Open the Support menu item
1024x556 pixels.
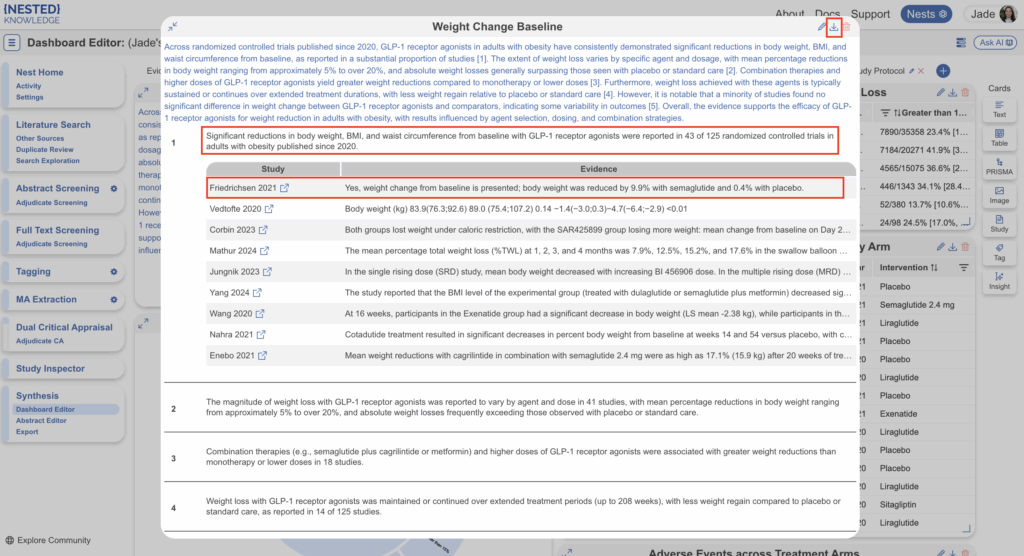pyautogui.click(x=869, y=14)
